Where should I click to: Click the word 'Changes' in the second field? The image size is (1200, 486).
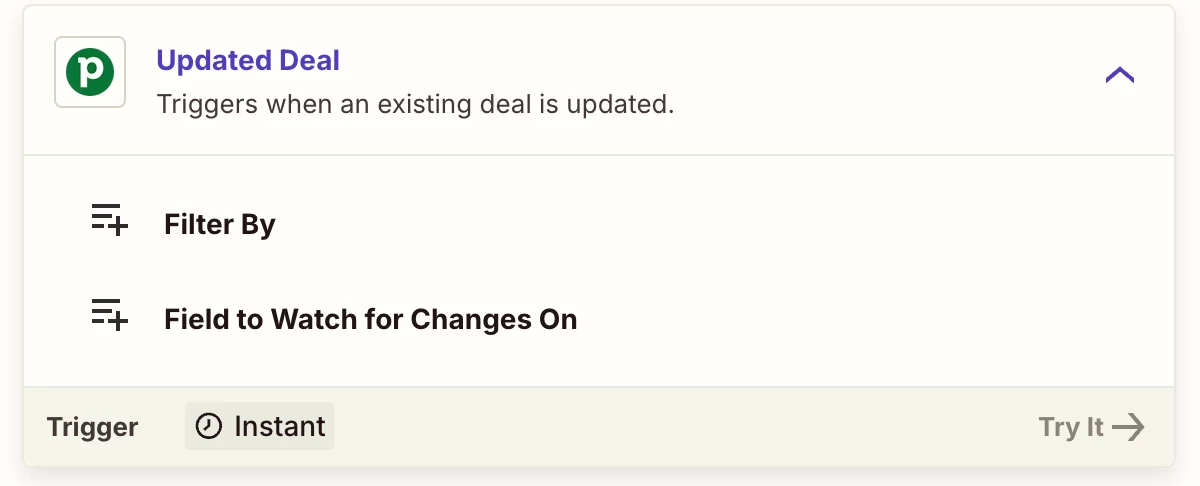(x=467, y=320)
